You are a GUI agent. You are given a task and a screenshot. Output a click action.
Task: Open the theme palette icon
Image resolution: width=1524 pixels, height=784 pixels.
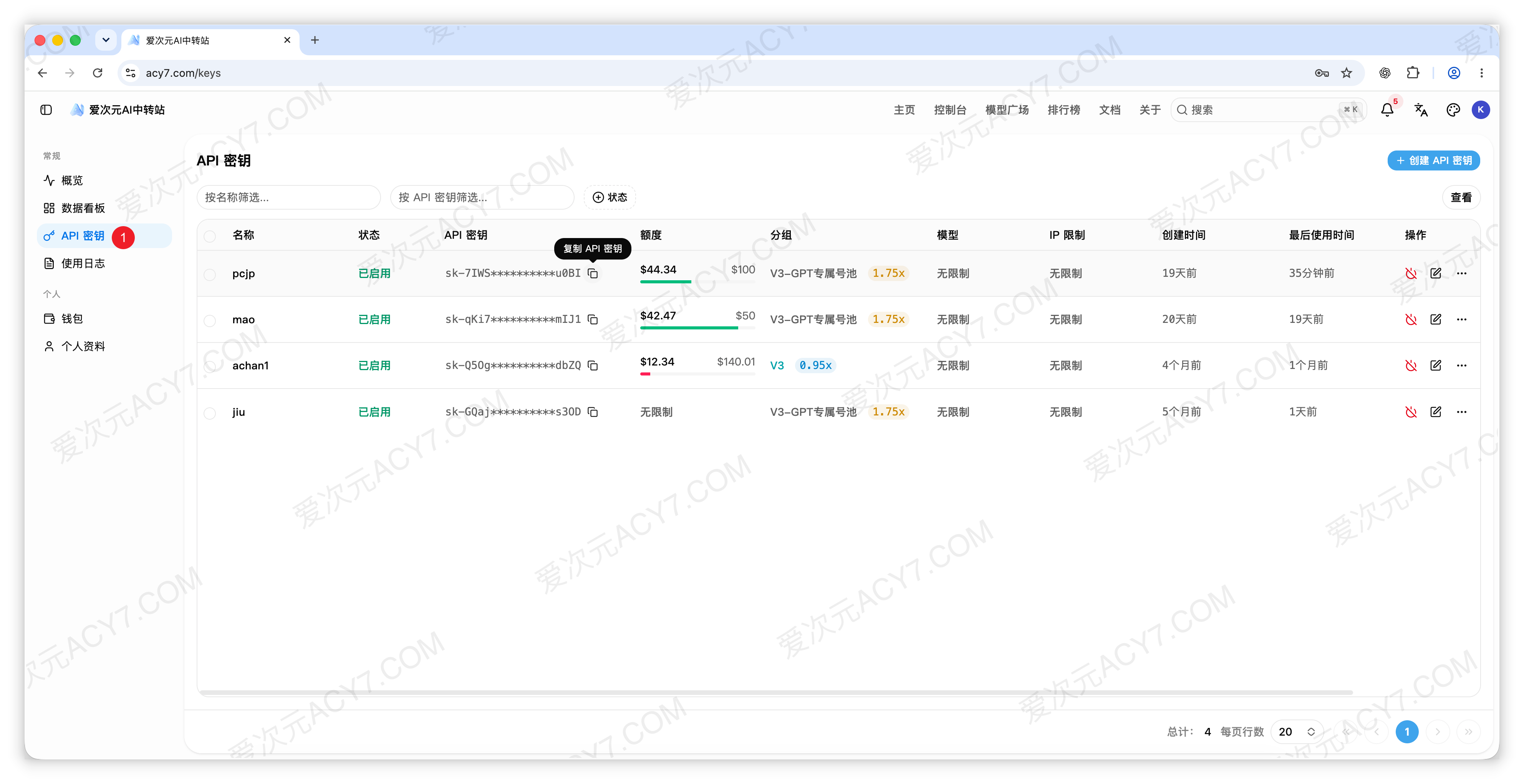pos(1453,110)
